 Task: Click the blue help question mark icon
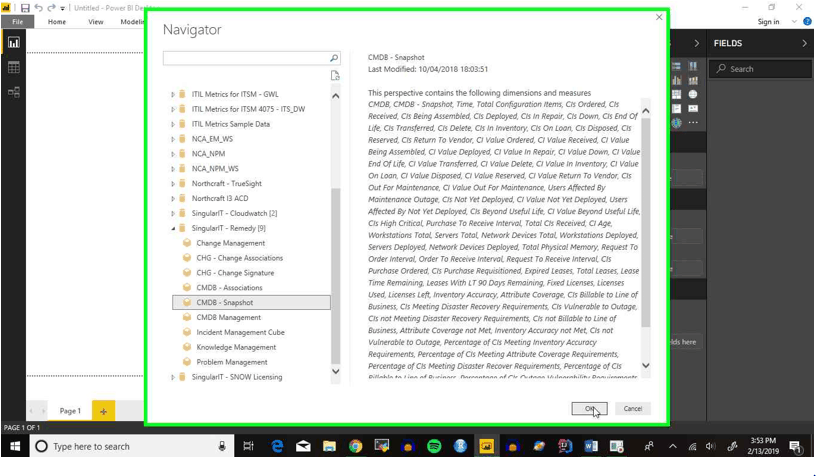coord(807,22)
